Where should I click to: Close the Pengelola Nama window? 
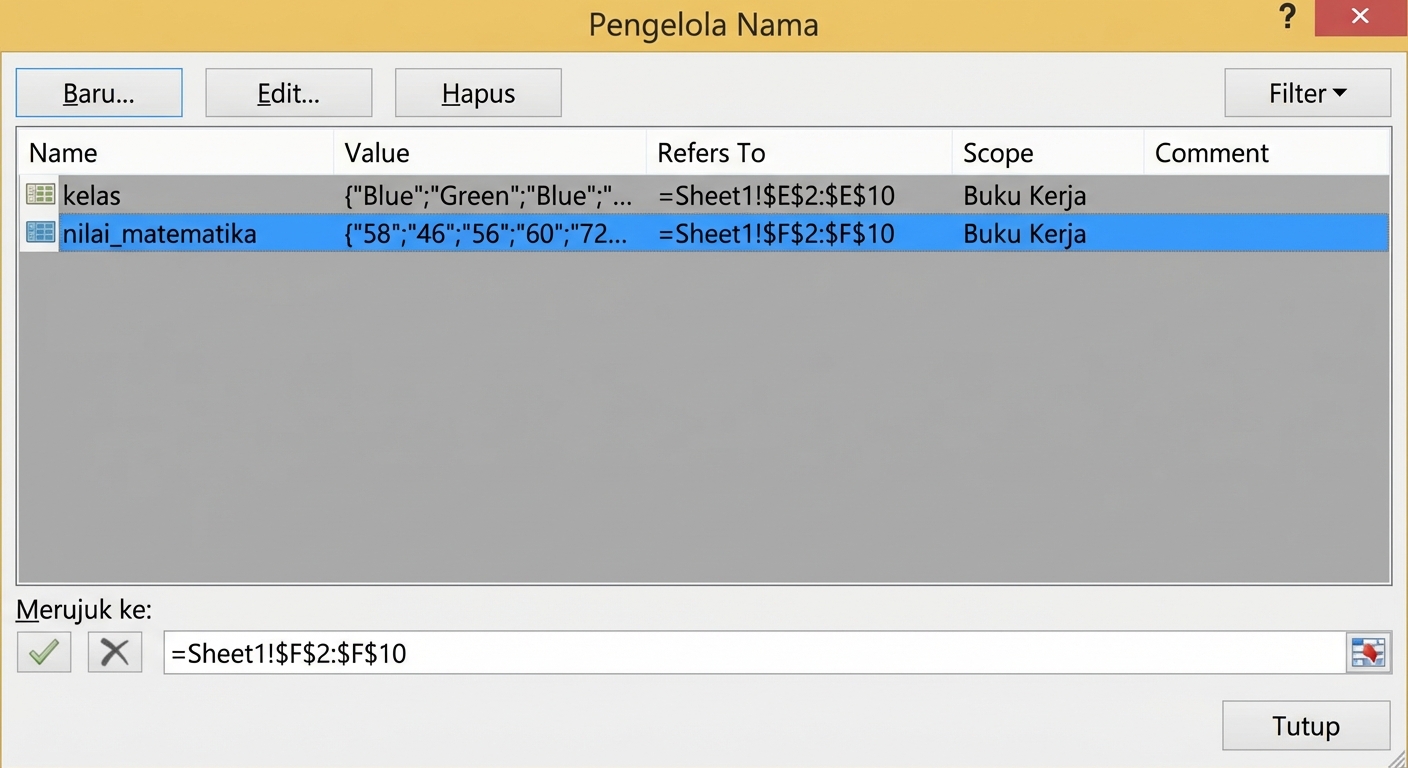pos(1359,16)
